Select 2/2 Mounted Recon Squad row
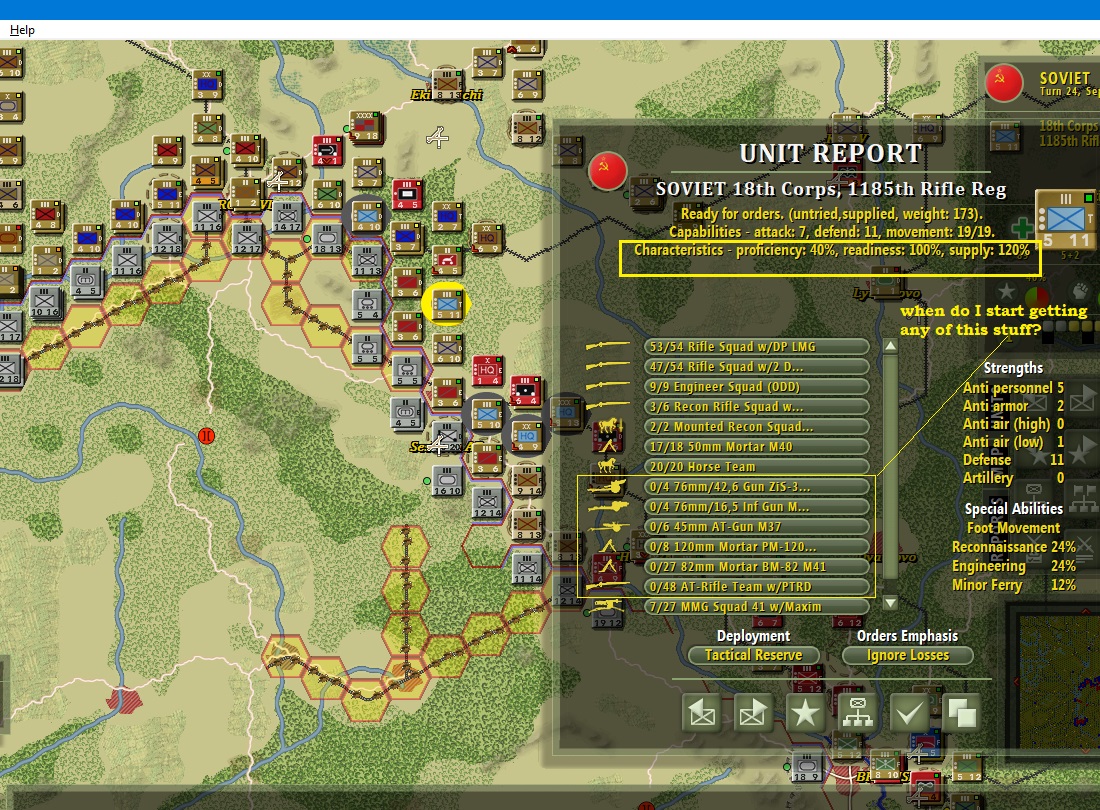 [x=757, y=426]
